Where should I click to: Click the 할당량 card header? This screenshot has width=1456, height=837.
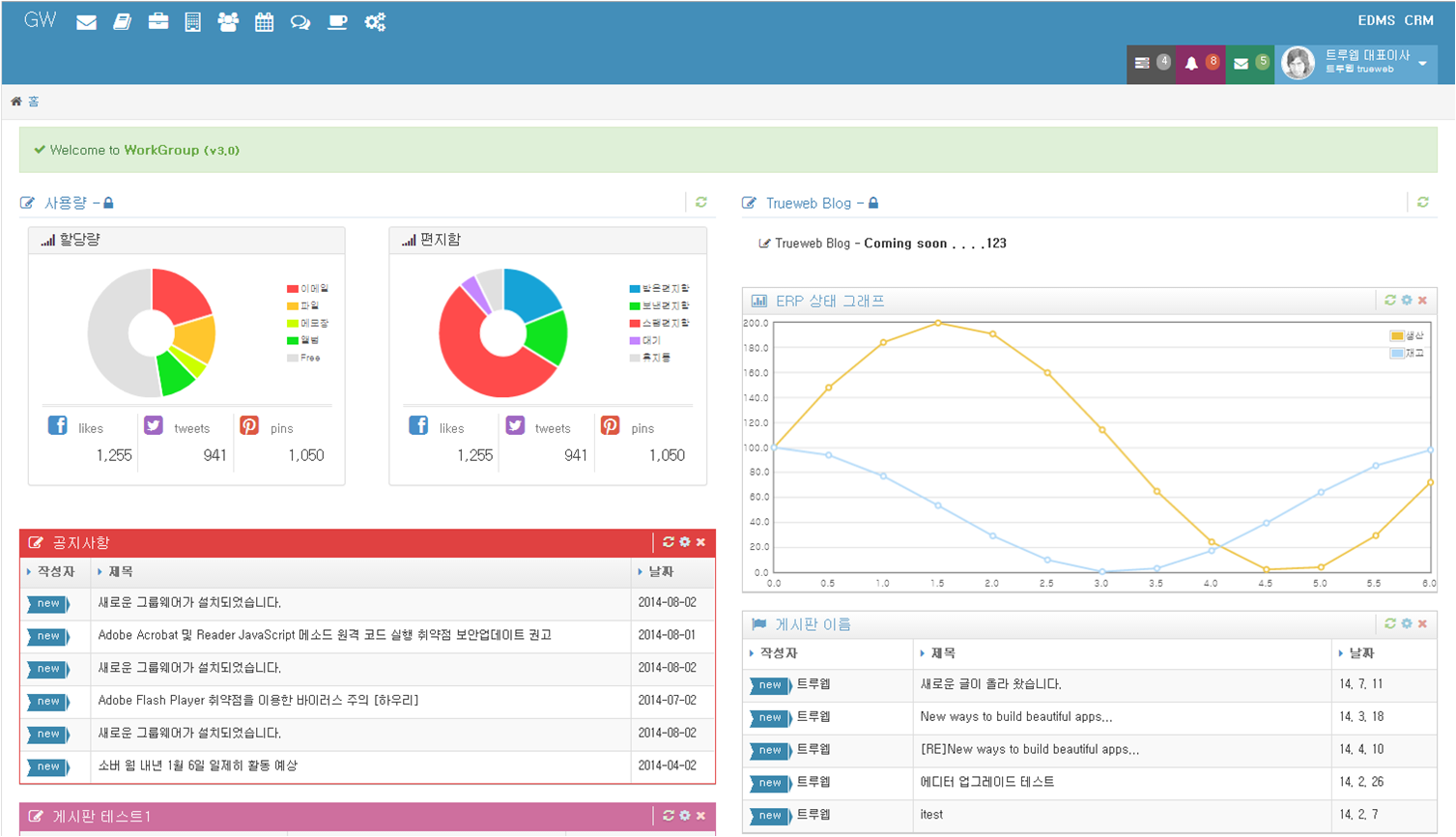click(186, 240)
